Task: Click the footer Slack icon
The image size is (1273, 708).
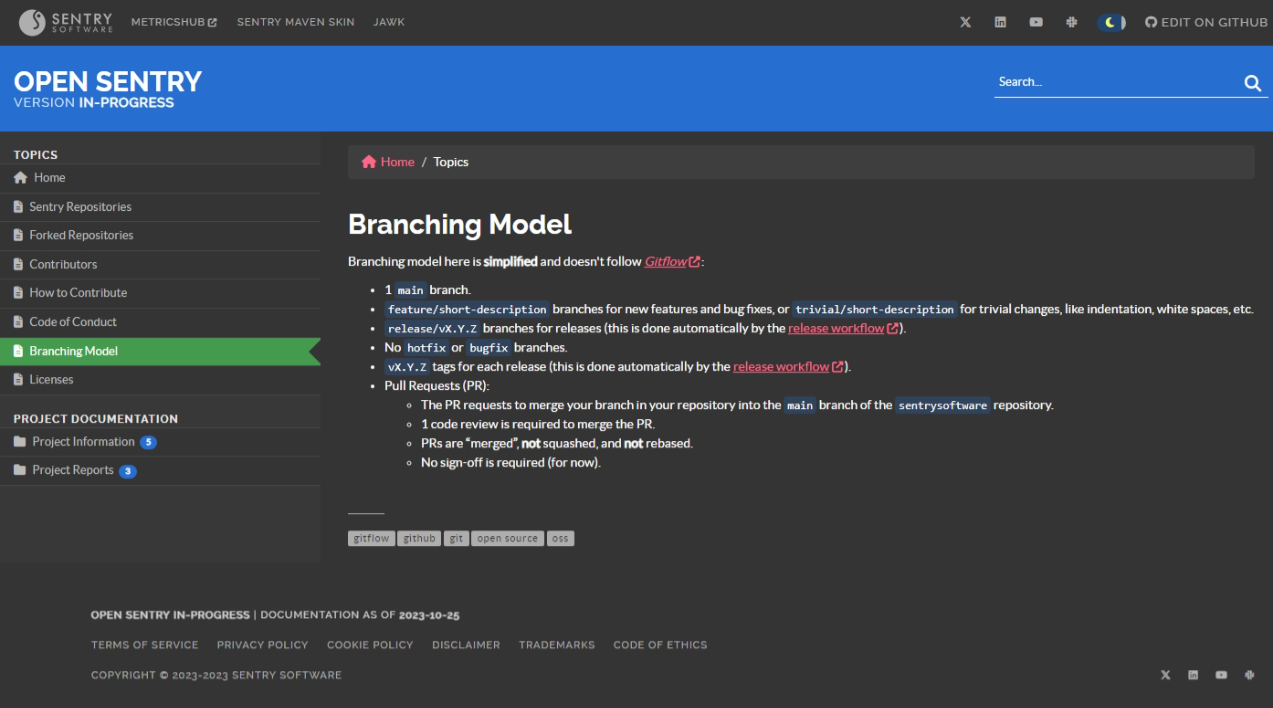Action: point(1249,675)
